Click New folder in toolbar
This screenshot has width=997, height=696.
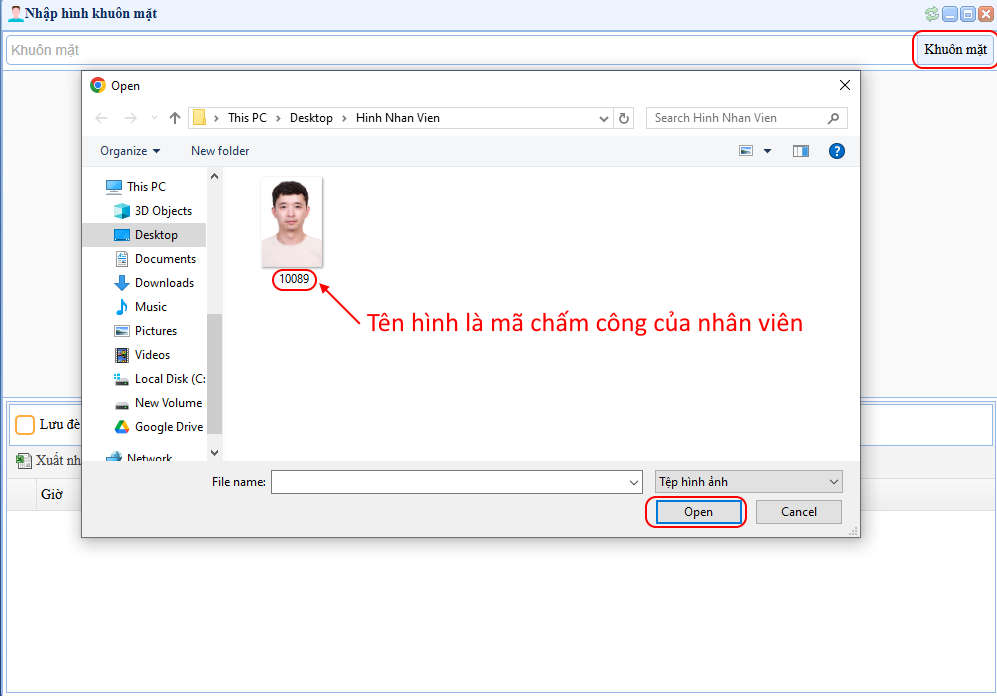coord(220,151)
